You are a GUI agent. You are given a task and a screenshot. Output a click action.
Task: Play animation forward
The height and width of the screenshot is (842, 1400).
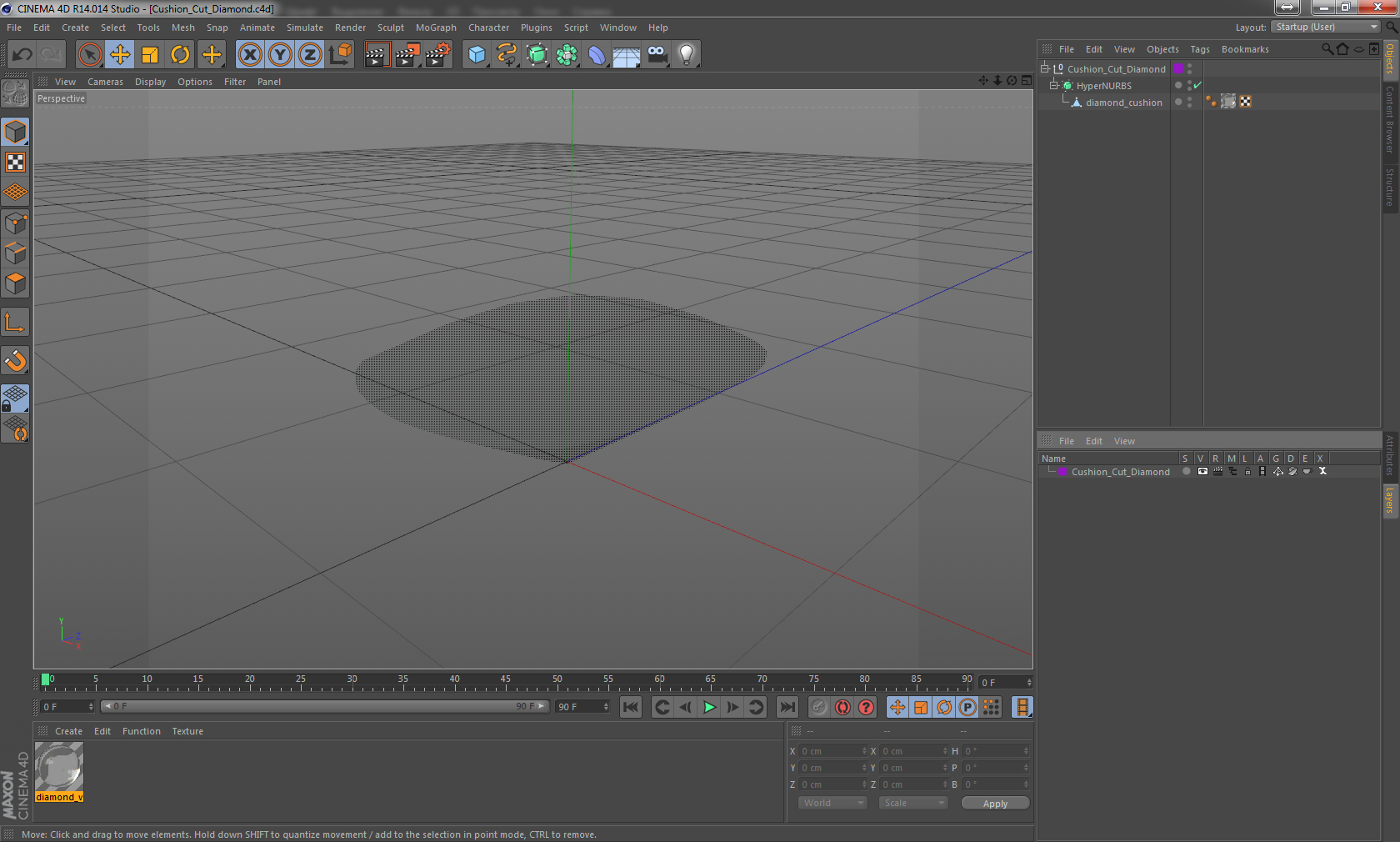pos(709,707)
